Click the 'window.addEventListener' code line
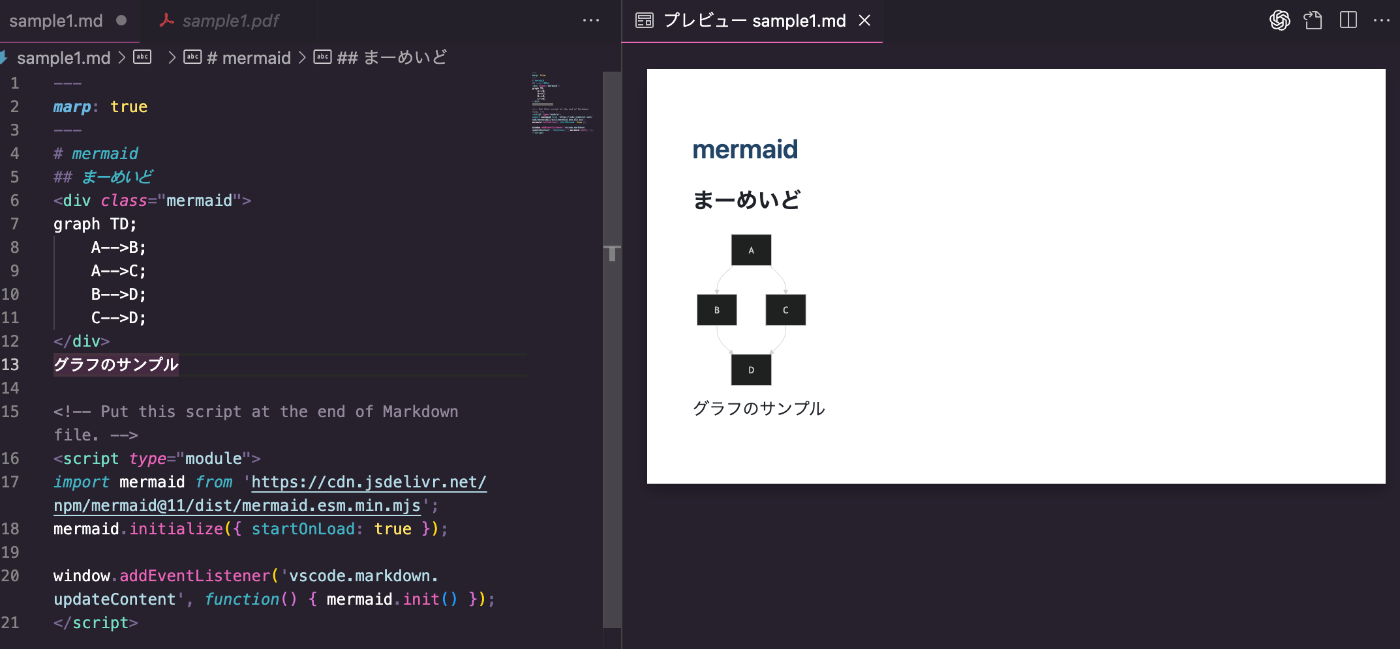Image resolution: width=1400 pixels, height=649 pixels. 274,587
